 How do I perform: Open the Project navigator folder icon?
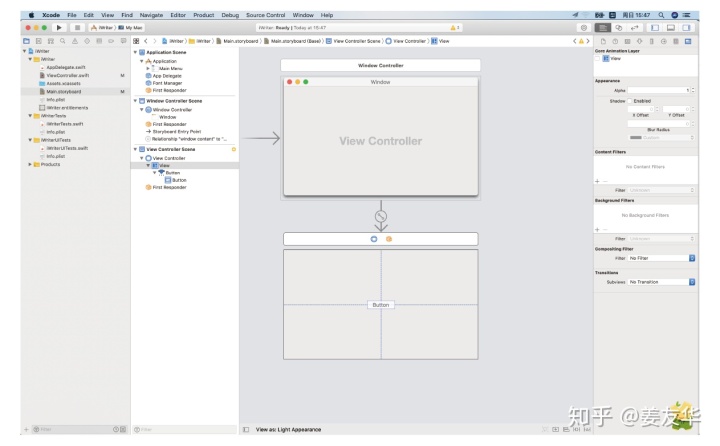tap(27, 41)
